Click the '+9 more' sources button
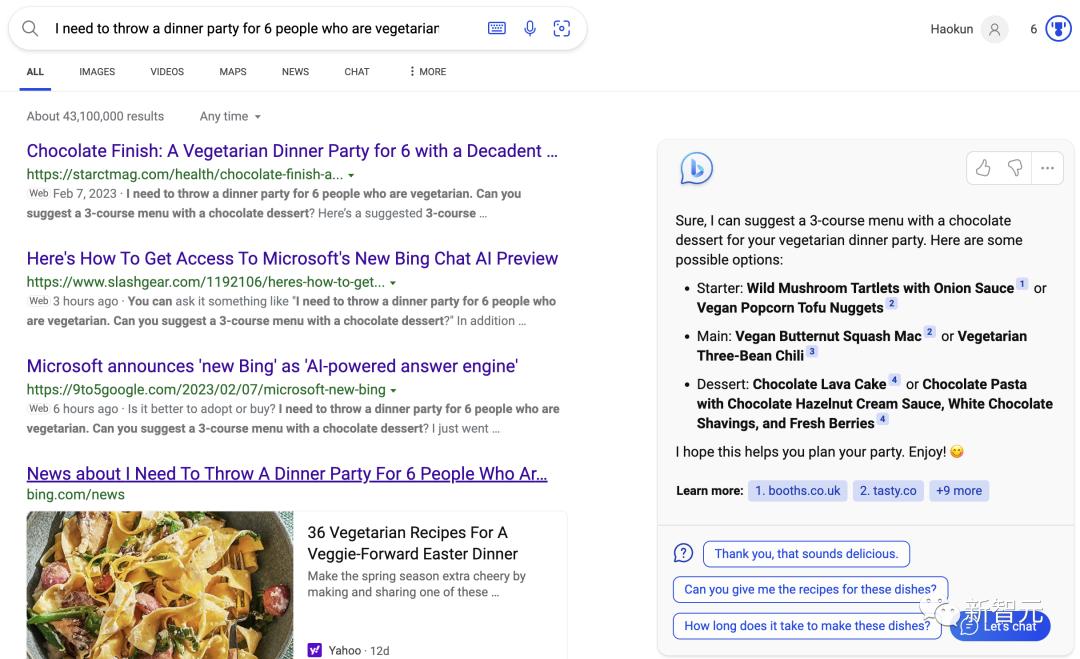Image resolution: width=1080 pixels, height=659 pixels. click(x=958, y=491)
